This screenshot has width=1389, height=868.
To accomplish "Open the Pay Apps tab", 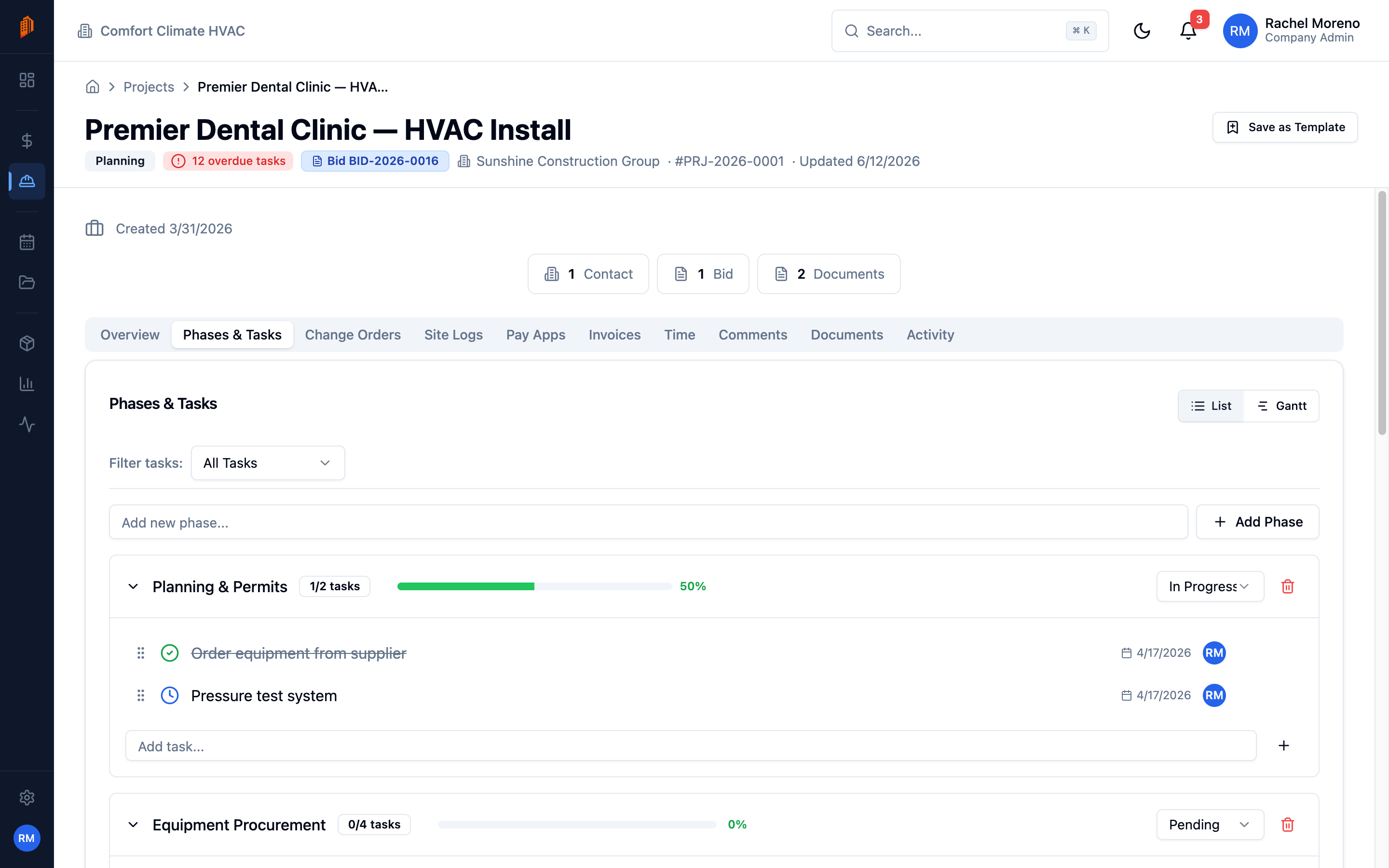I will [535, 335].
